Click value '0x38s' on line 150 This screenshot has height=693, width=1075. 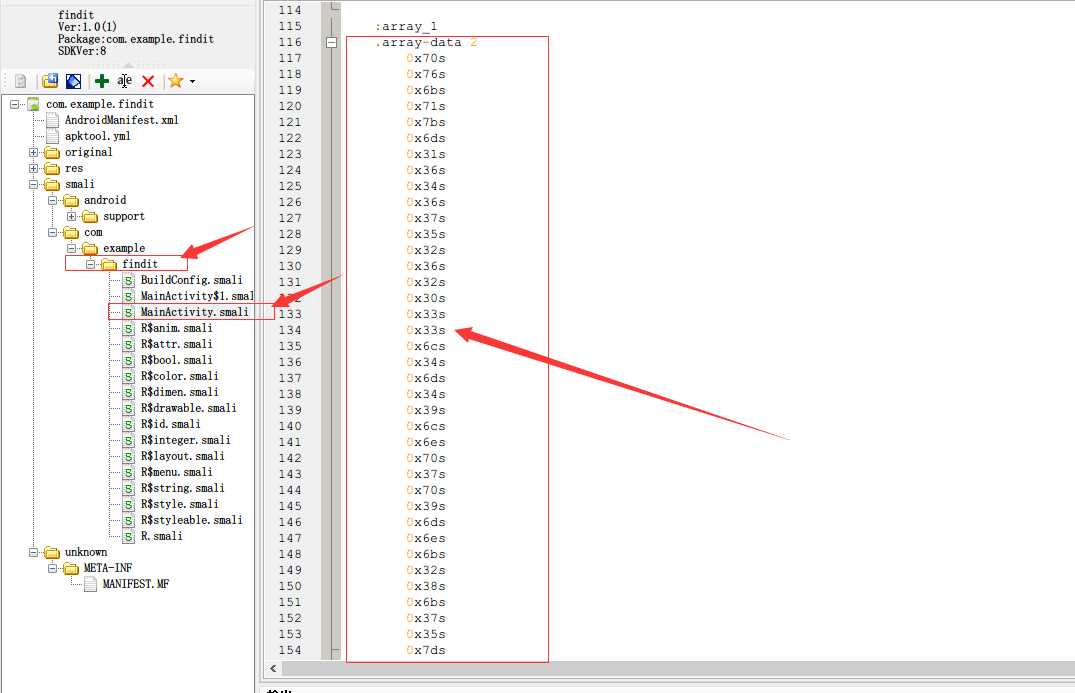426,586
